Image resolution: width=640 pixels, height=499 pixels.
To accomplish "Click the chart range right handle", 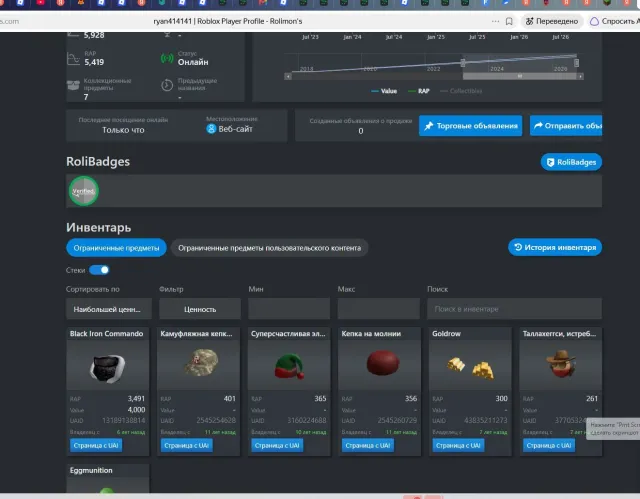I will pyautogui.click(x=576, y=63).
